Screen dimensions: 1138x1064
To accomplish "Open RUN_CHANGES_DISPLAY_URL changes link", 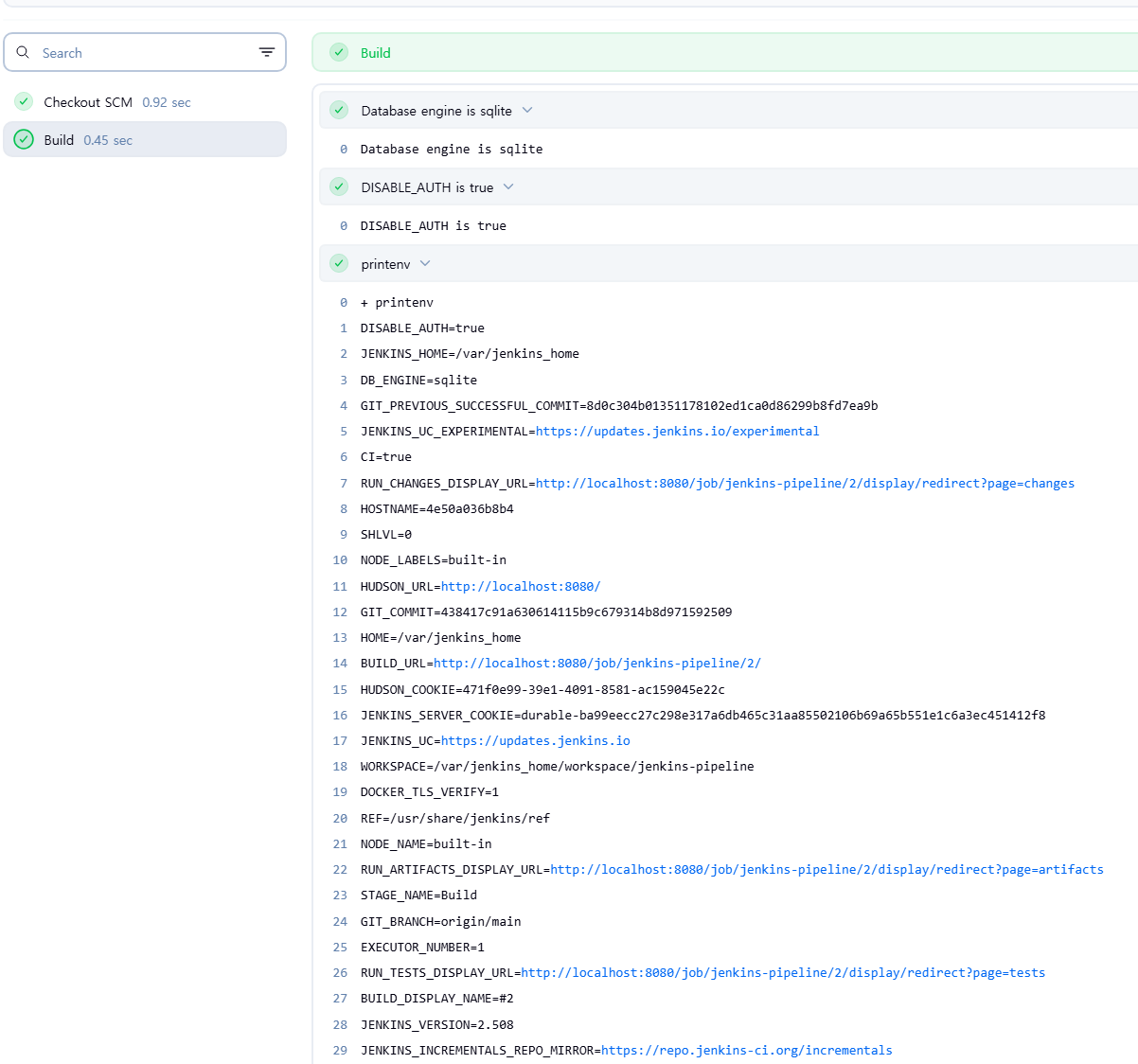I will (x=805, y=483).
